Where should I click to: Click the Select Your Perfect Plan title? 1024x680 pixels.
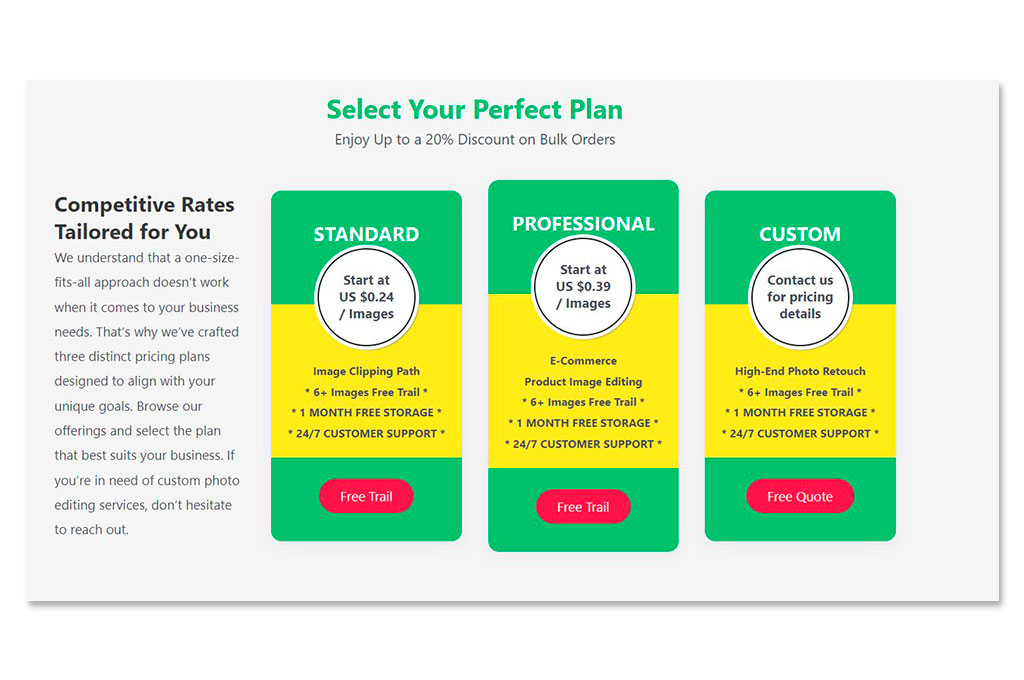click(x=475, y=109)
